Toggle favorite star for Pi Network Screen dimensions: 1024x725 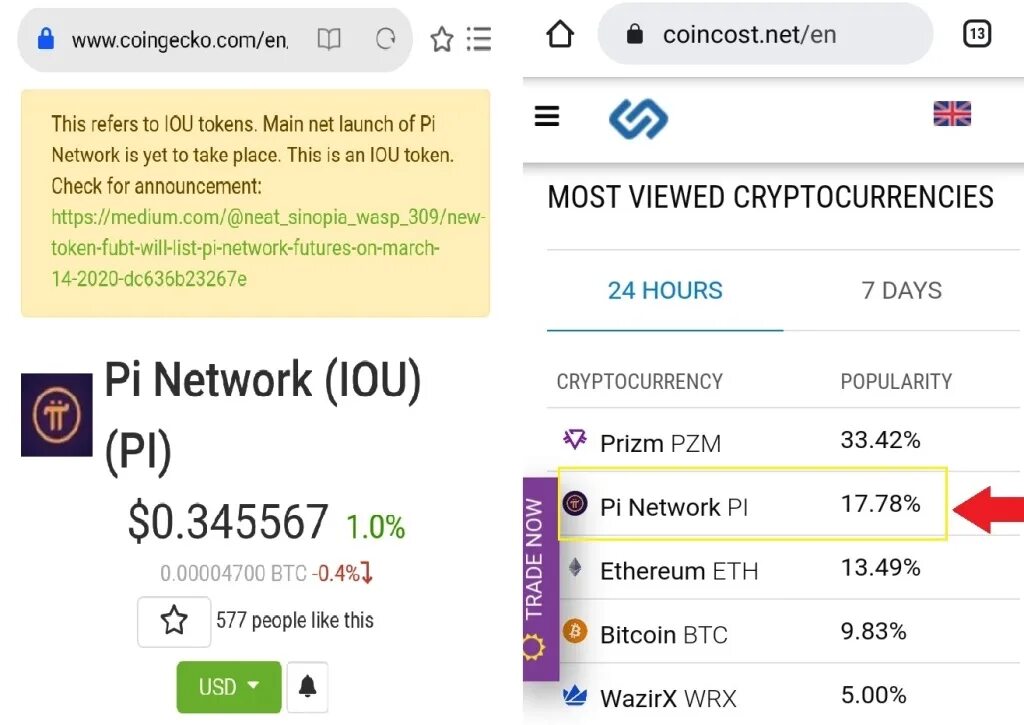pyautogui.click(x=174, y=621)
